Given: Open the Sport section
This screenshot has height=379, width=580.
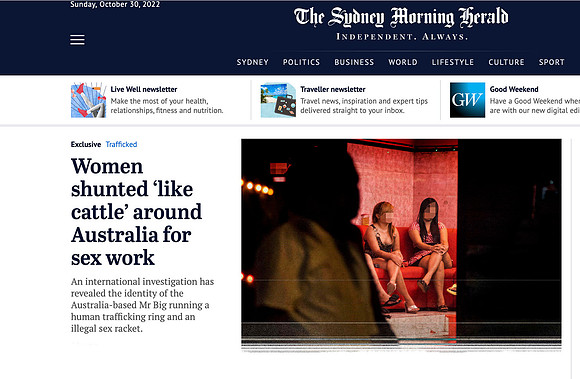Looking at the screenshot, I should 552,62.
